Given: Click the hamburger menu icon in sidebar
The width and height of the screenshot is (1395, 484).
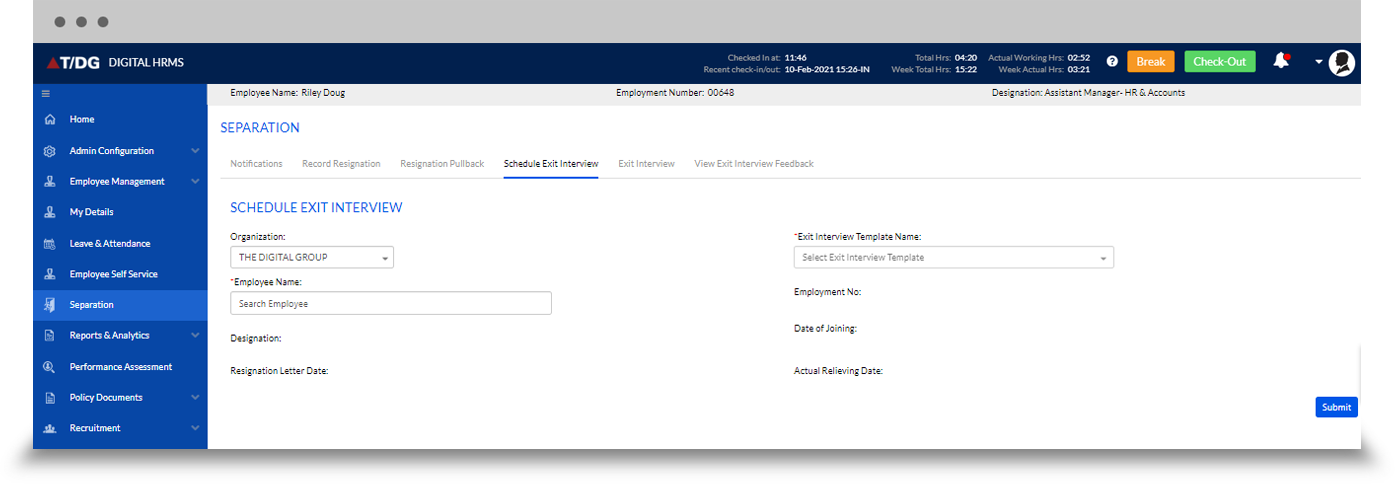Looking at the screenshot, I should click(45, 93).
